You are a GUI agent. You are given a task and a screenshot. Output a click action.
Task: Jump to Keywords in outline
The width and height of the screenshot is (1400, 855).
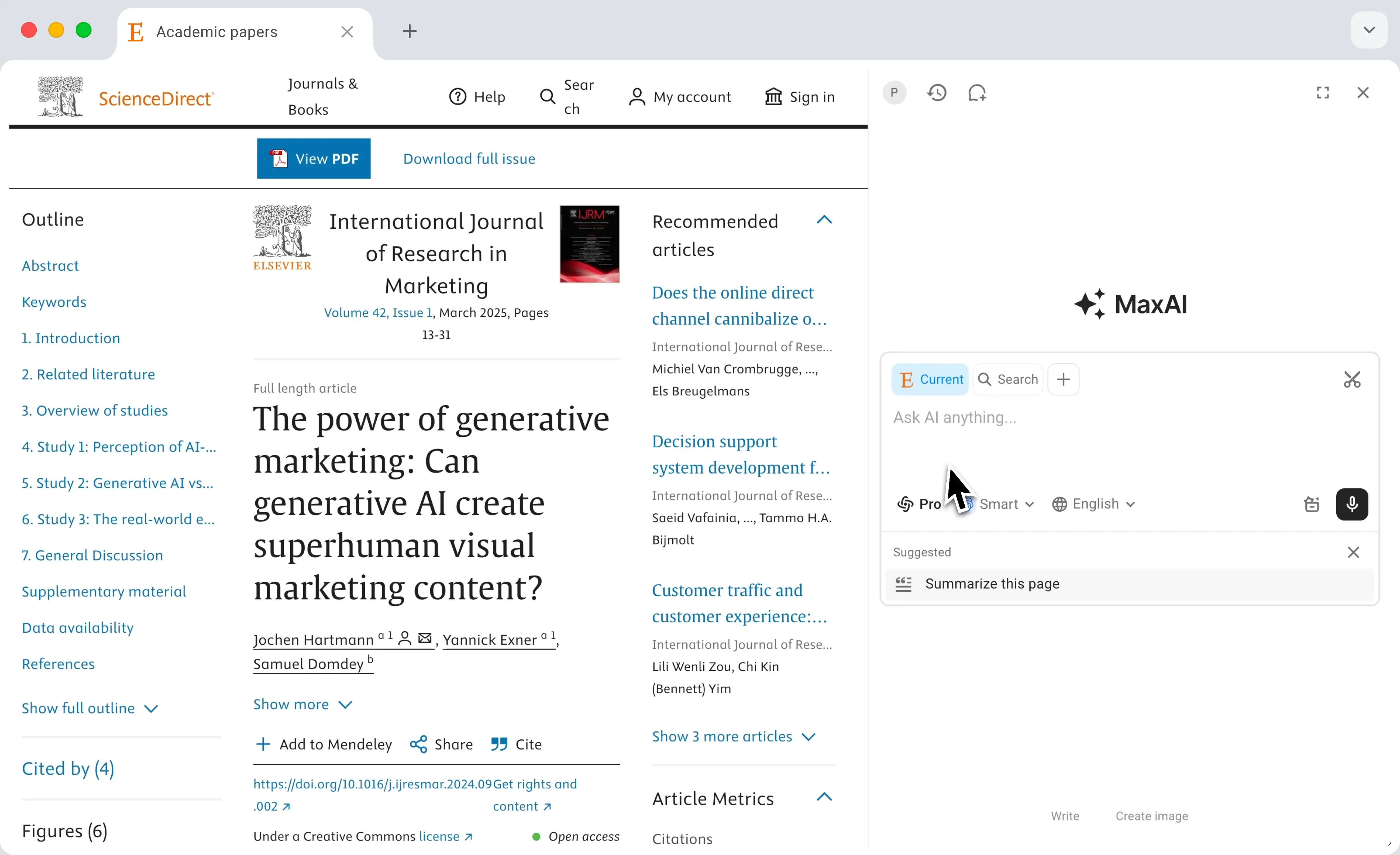click(x=54, y=302)
